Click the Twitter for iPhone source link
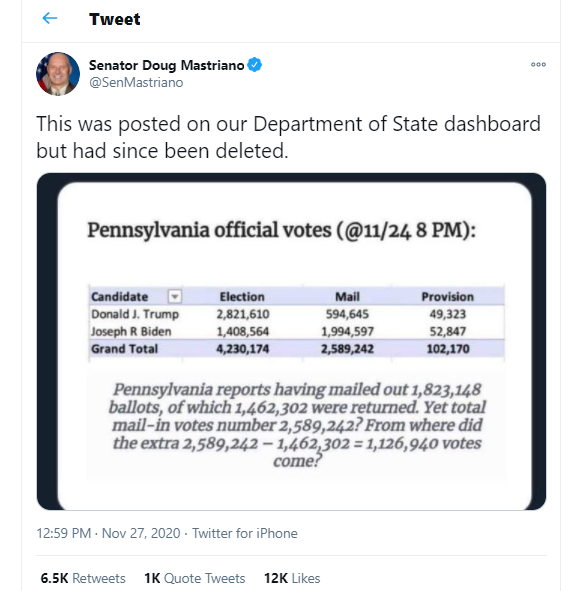The image size is (585, 591). 245,533
